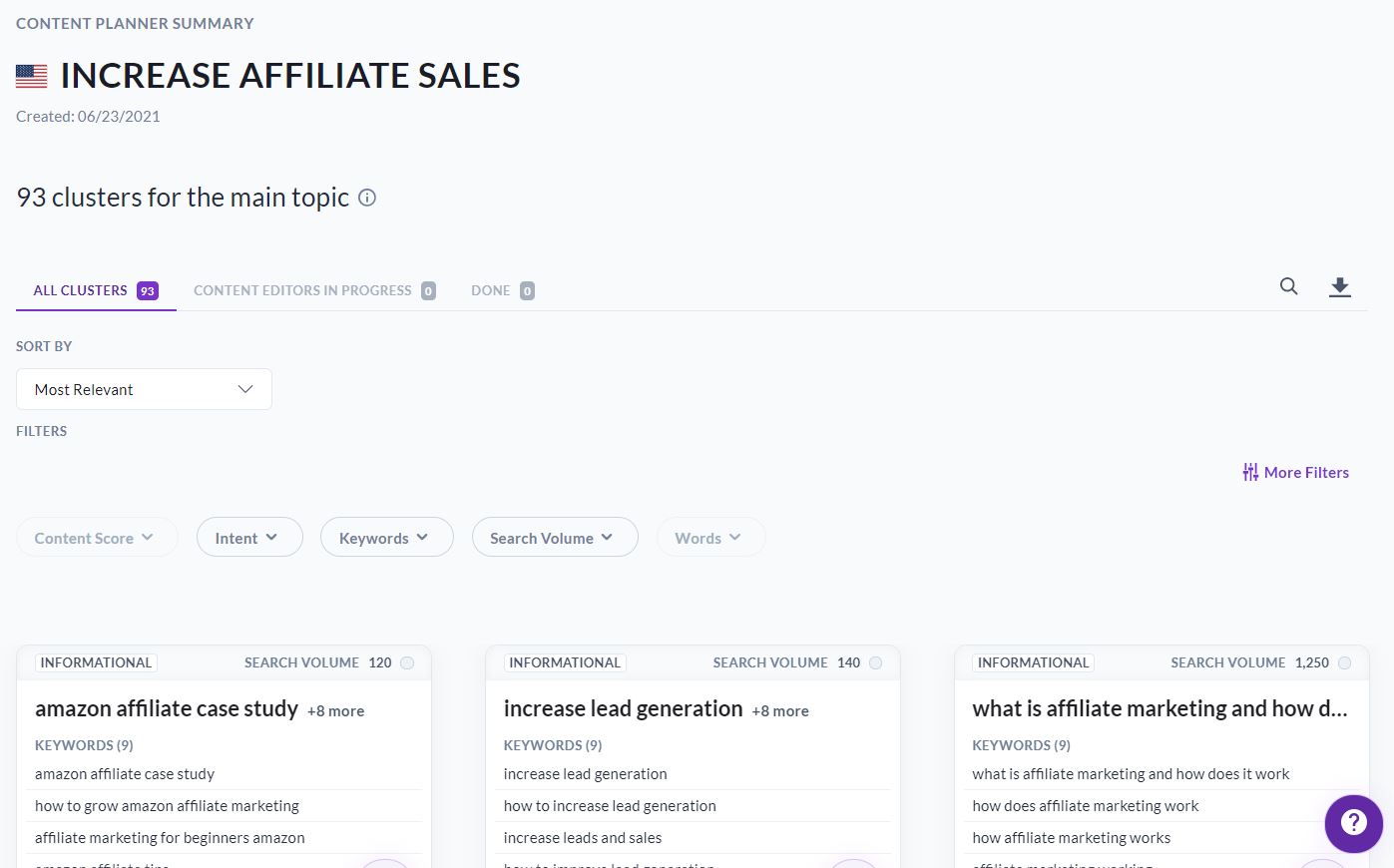Open More Filters
This screenshot has width=1394, height=868.
pos(1295,472)
